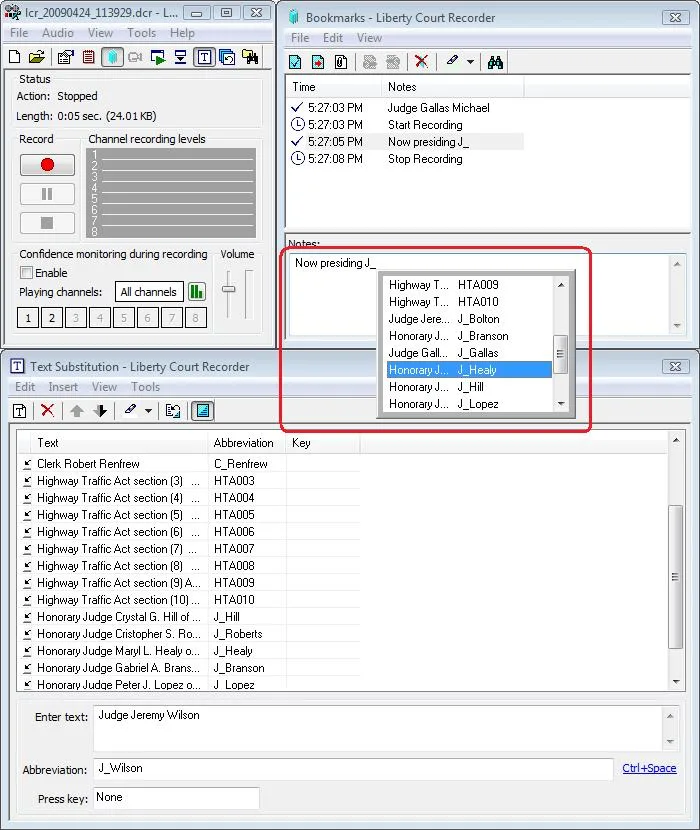The image size is (700, 830).
Task: Open a recording file with the folder icon
Action: tap(37, 57)
